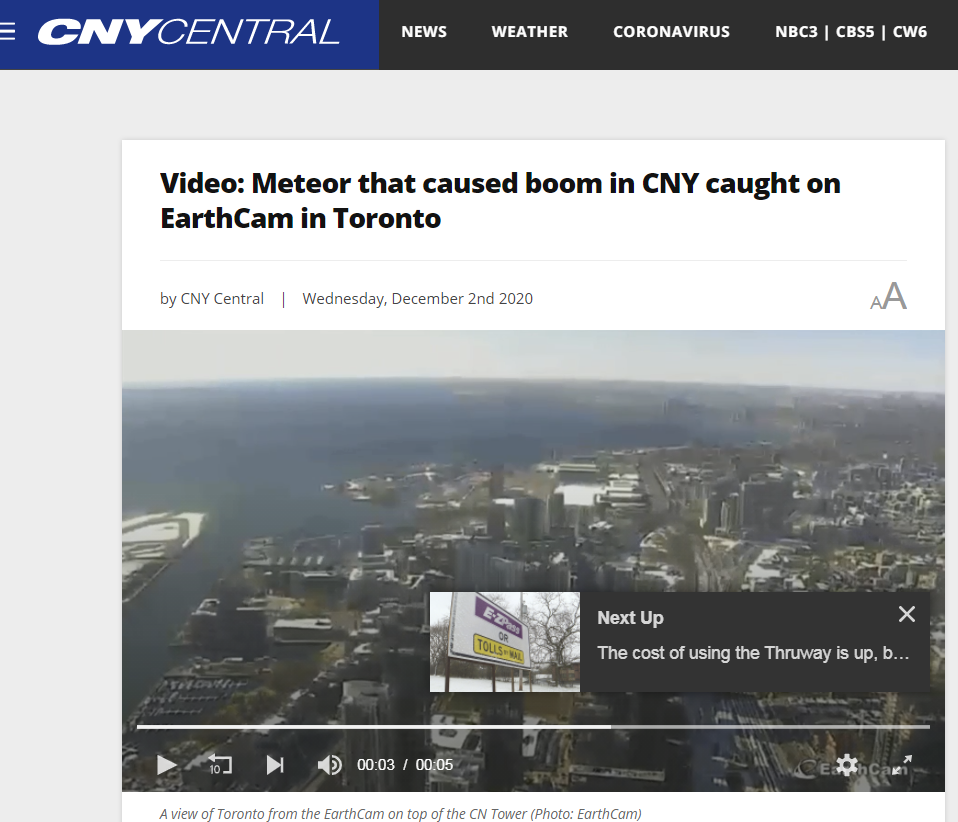This screenshot has width=958, height=822.
Task: Skip to the next video
Action: click(275, 765)
